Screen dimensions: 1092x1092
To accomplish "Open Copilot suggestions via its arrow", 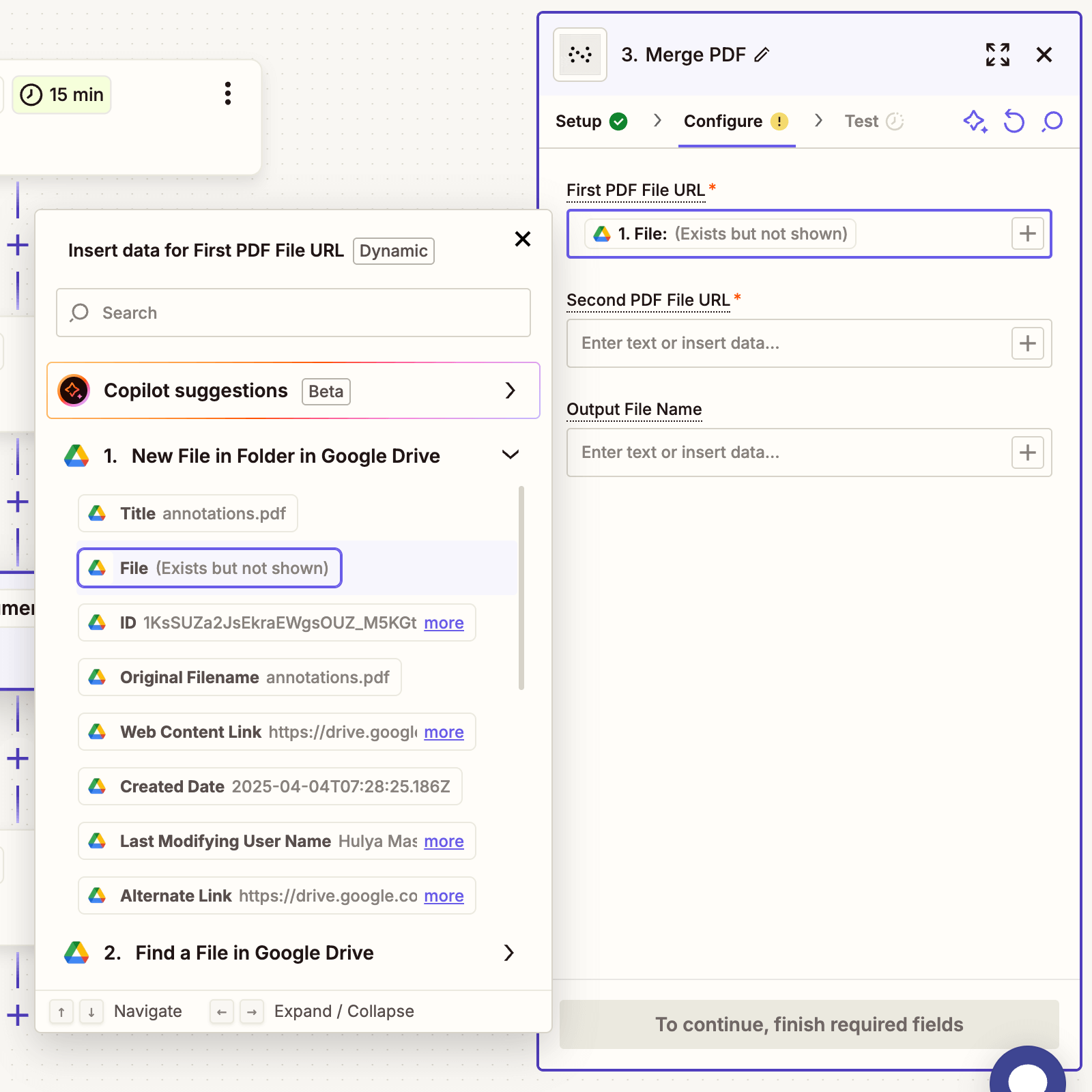I will pos(510,390).
